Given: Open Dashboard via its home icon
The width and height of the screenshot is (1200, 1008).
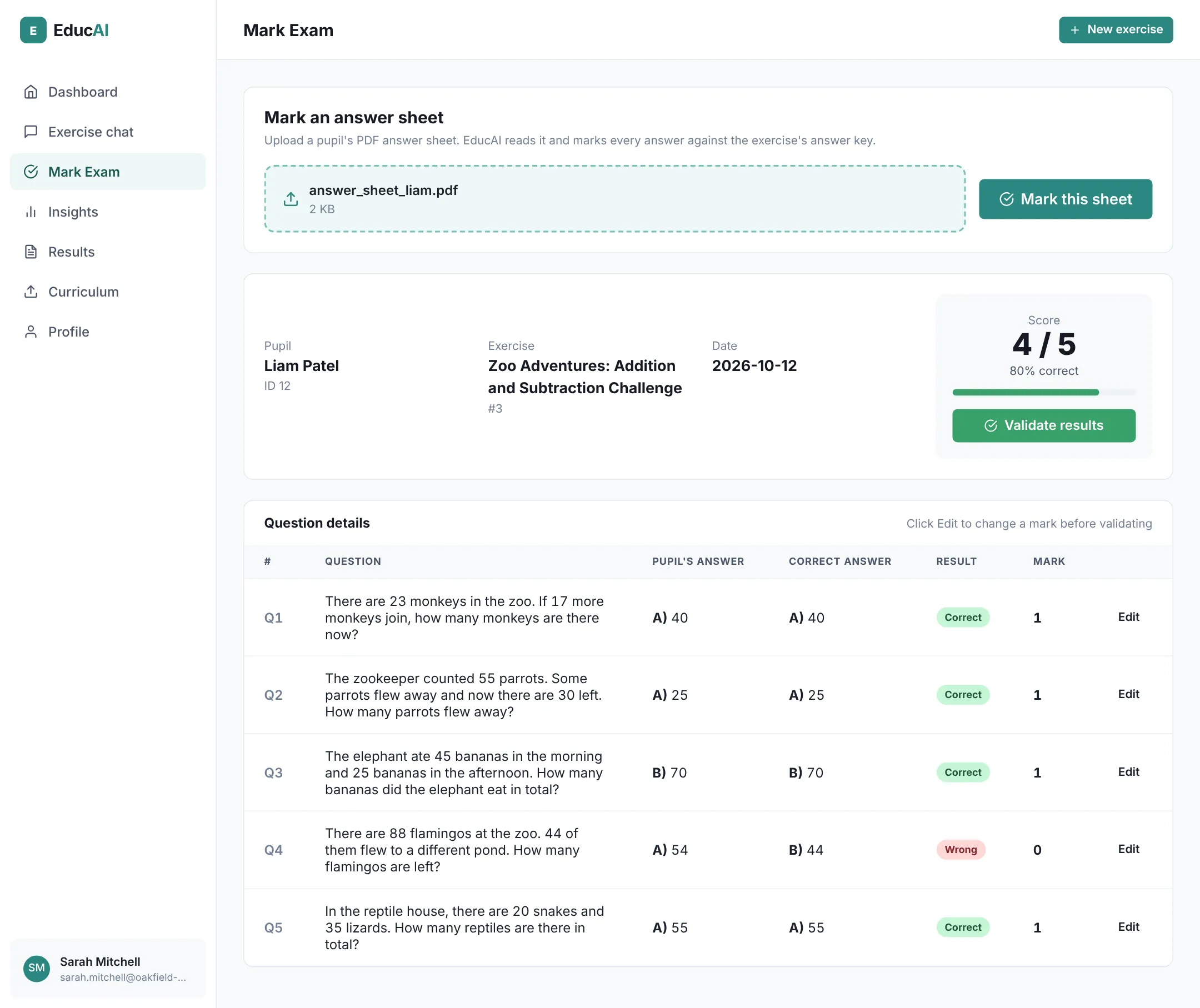Looking at the screenshot, I should [x=31, y=92].
